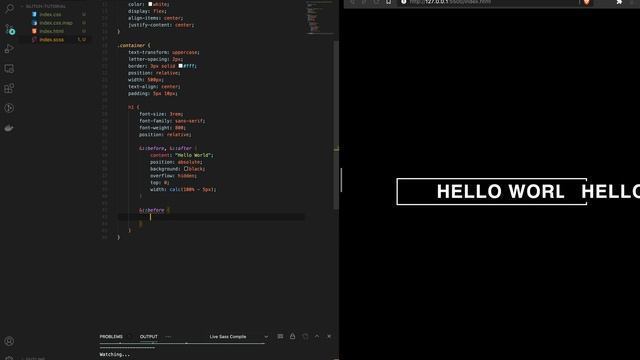This screenshot has width=640, height=360.
Task: Open the panel tabs overflow ellipsis
Action: [168, 337]
